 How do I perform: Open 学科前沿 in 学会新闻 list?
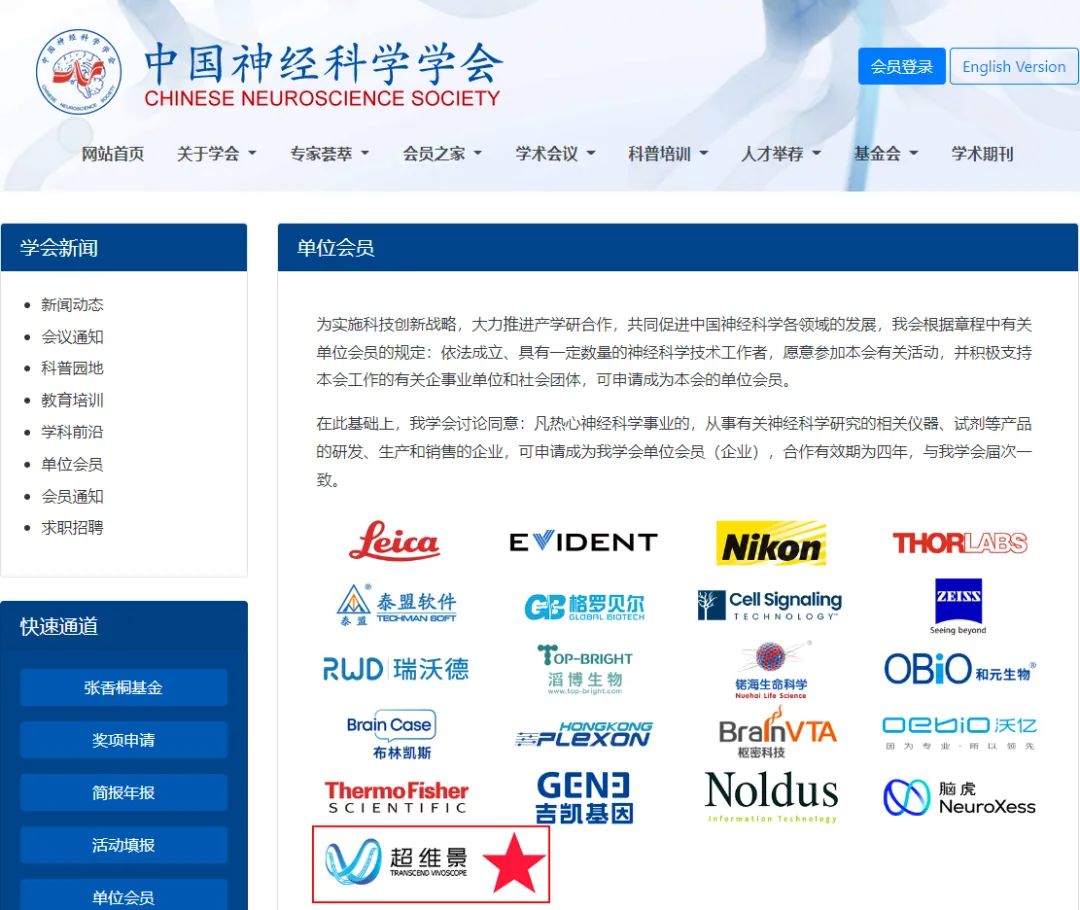tap(72, 432)
